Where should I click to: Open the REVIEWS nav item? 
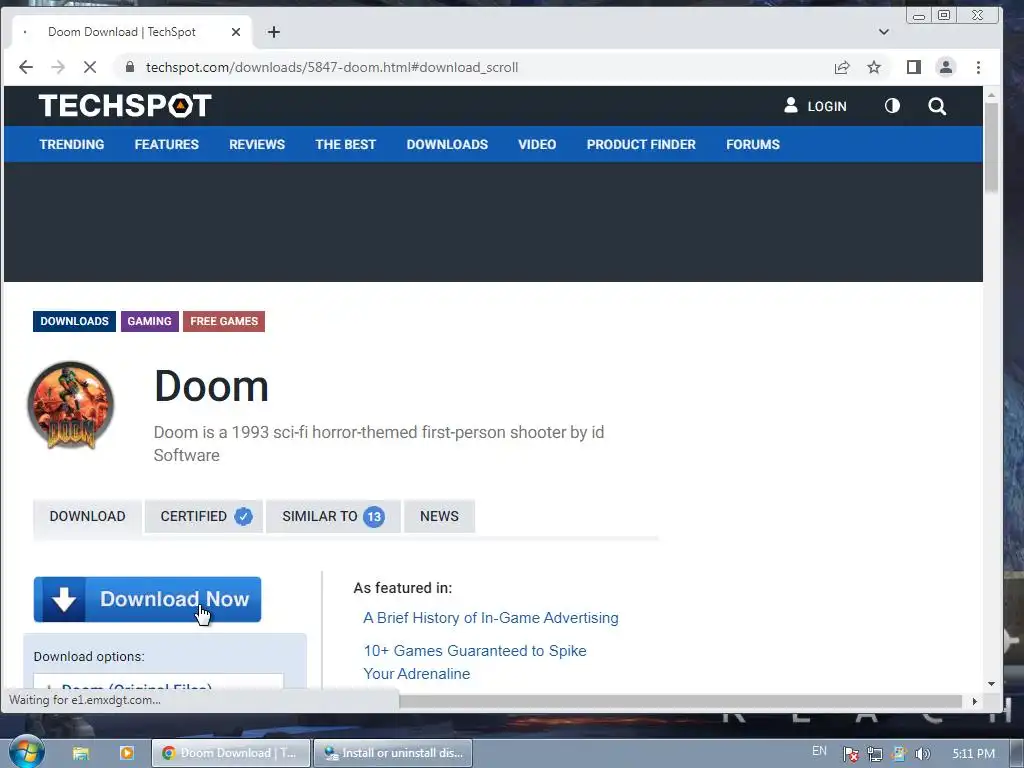257,144
